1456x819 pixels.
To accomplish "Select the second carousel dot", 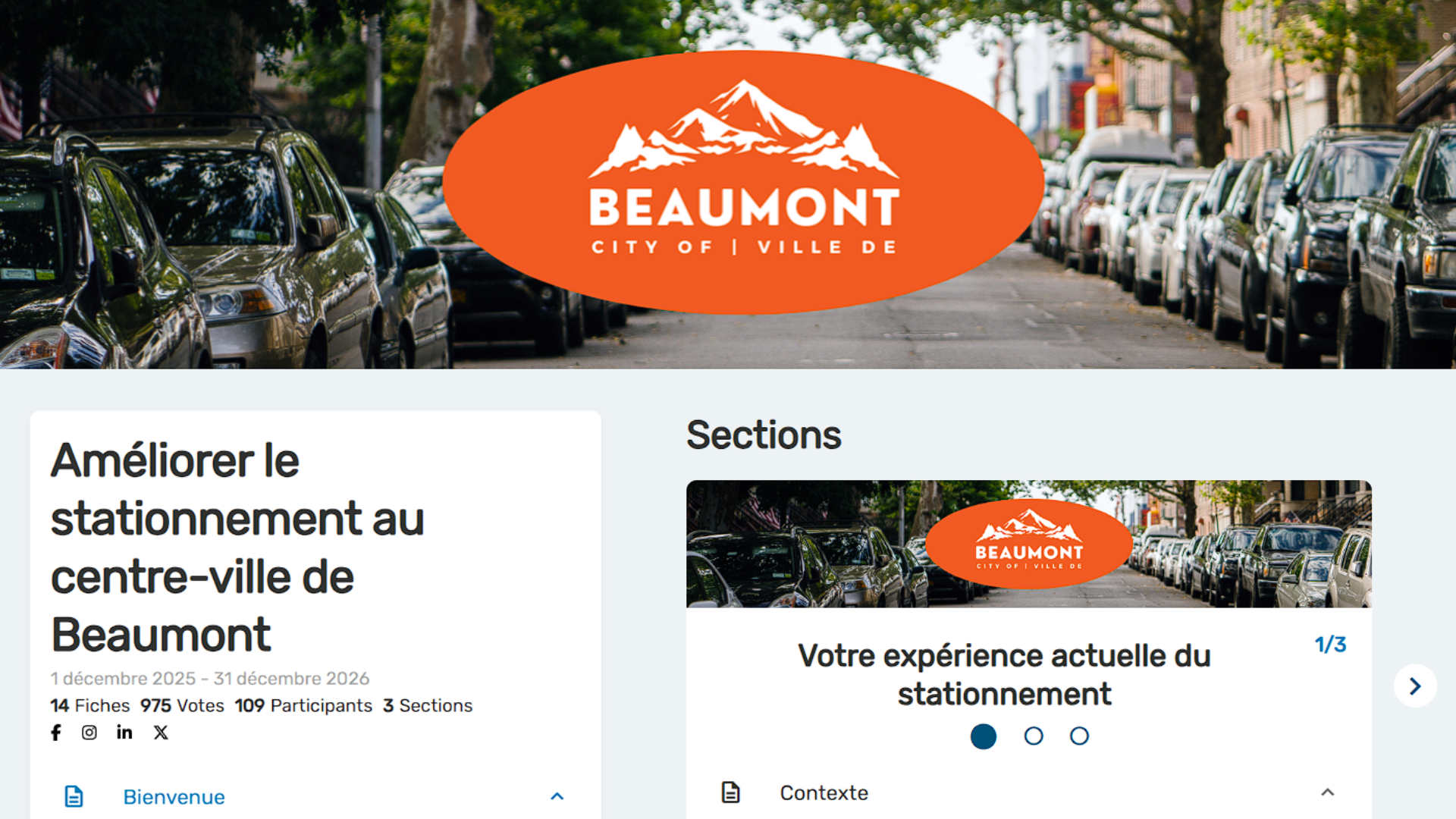I will pyautogui.click(x=1033, y=736).
